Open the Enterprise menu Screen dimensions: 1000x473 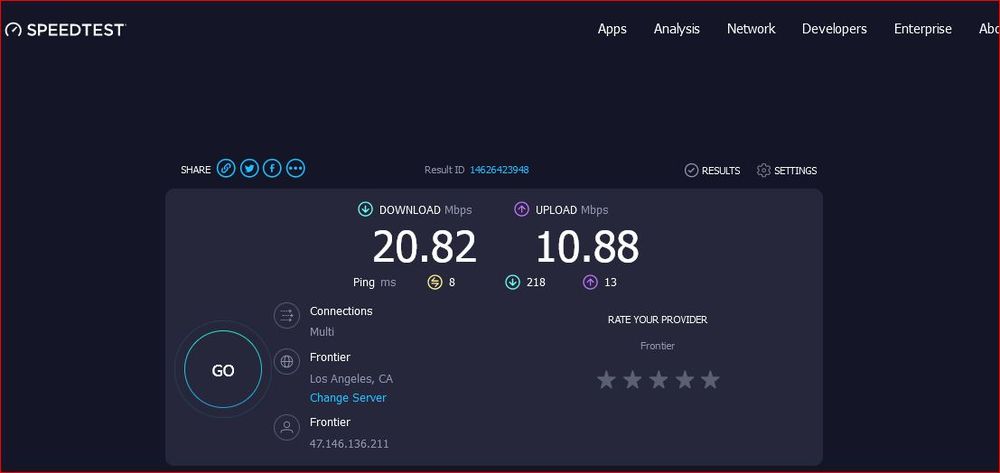923,29
